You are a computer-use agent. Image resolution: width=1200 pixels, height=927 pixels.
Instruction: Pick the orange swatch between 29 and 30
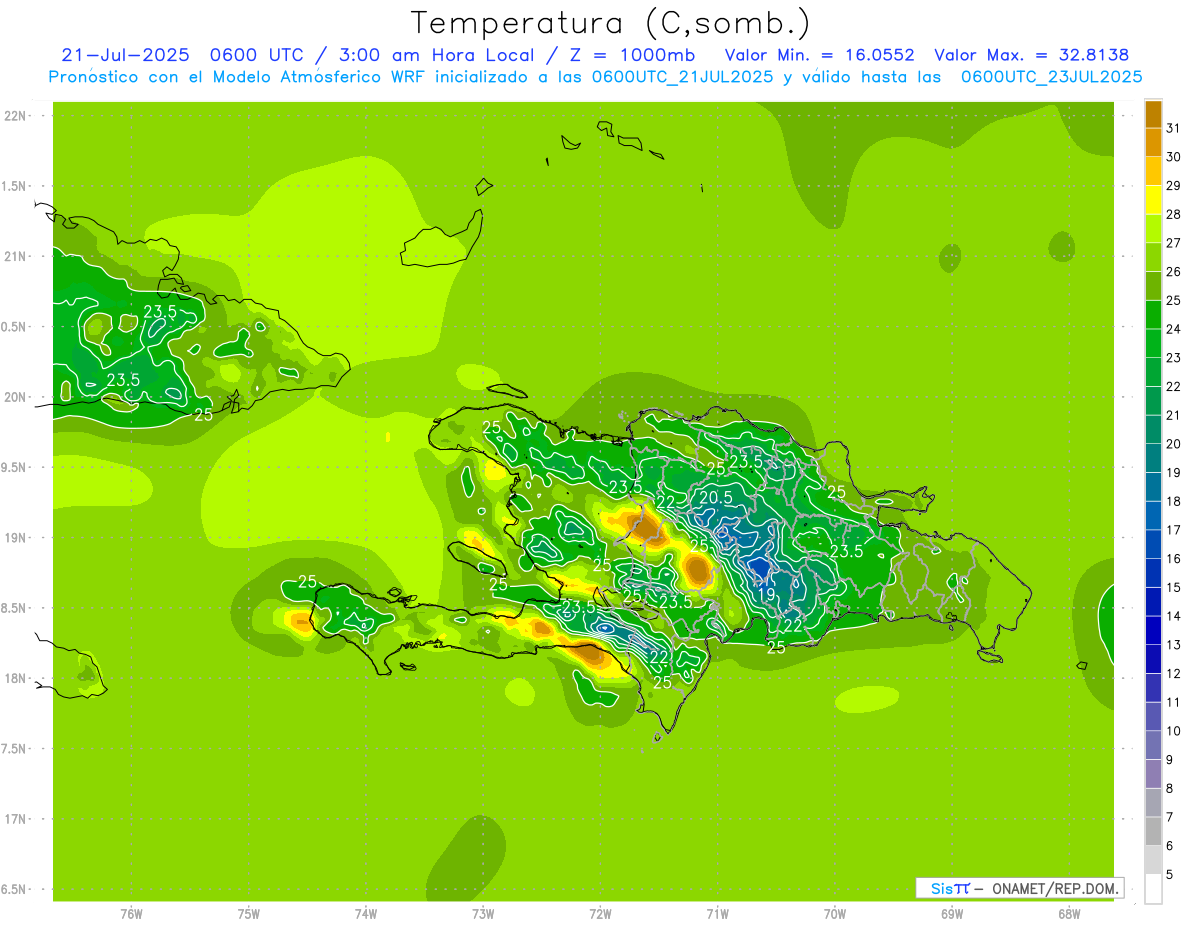tap(1153, 171)
